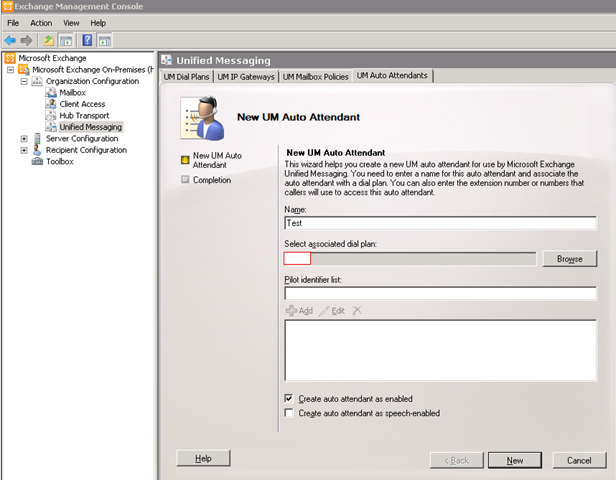Screen dimensions: 616x480
Task: Click the plus Add icon under pilot identifier
Action: [291, 311]
